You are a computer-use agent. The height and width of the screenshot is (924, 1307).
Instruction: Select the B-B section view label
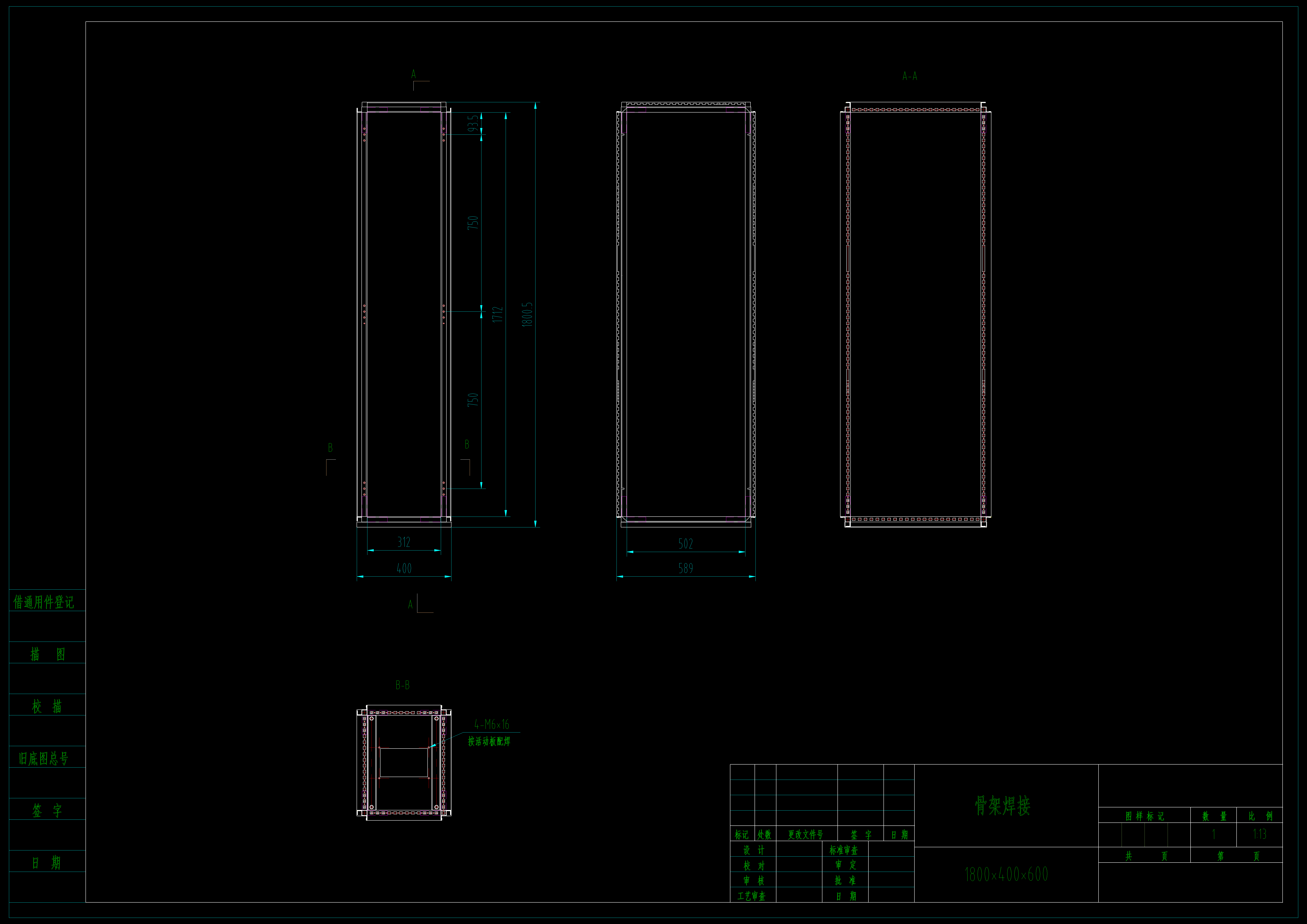pos(402,685)
